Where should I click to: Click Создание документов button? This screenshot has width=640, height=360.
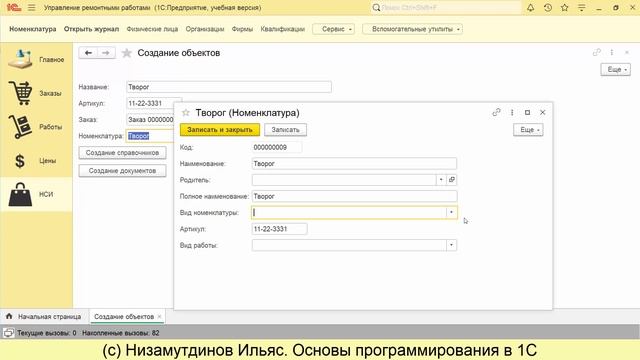click(x=122, y=171)
